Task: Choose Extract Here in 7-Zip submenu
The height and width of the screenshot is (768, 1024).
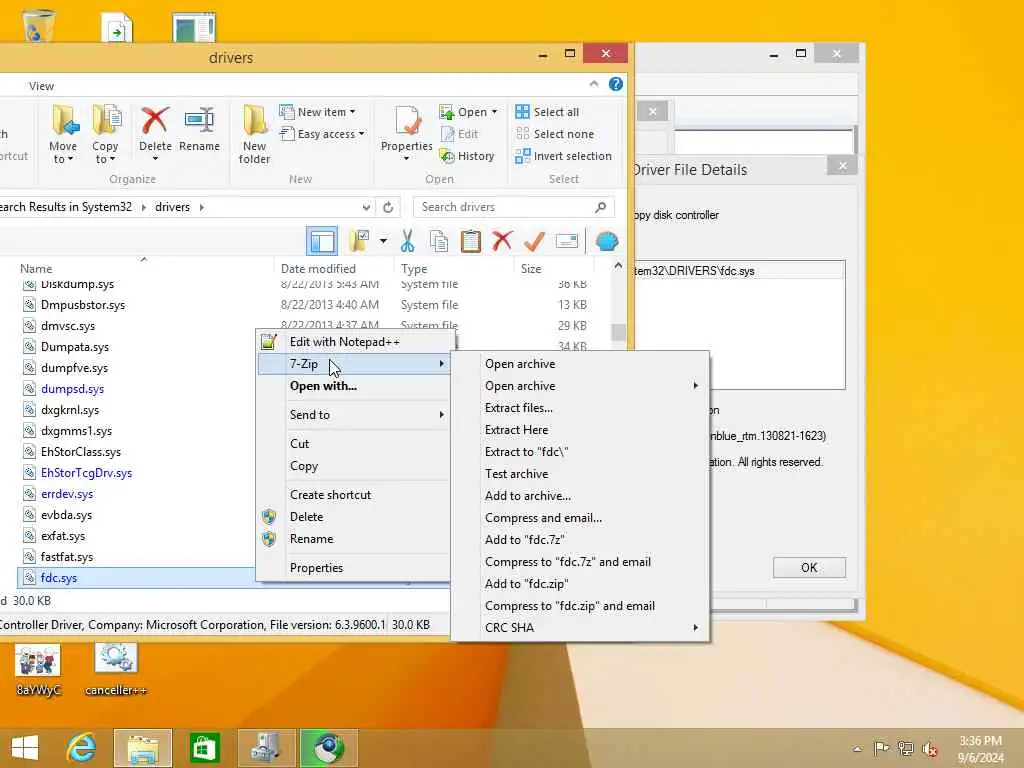Action: (x=580, y=430)
